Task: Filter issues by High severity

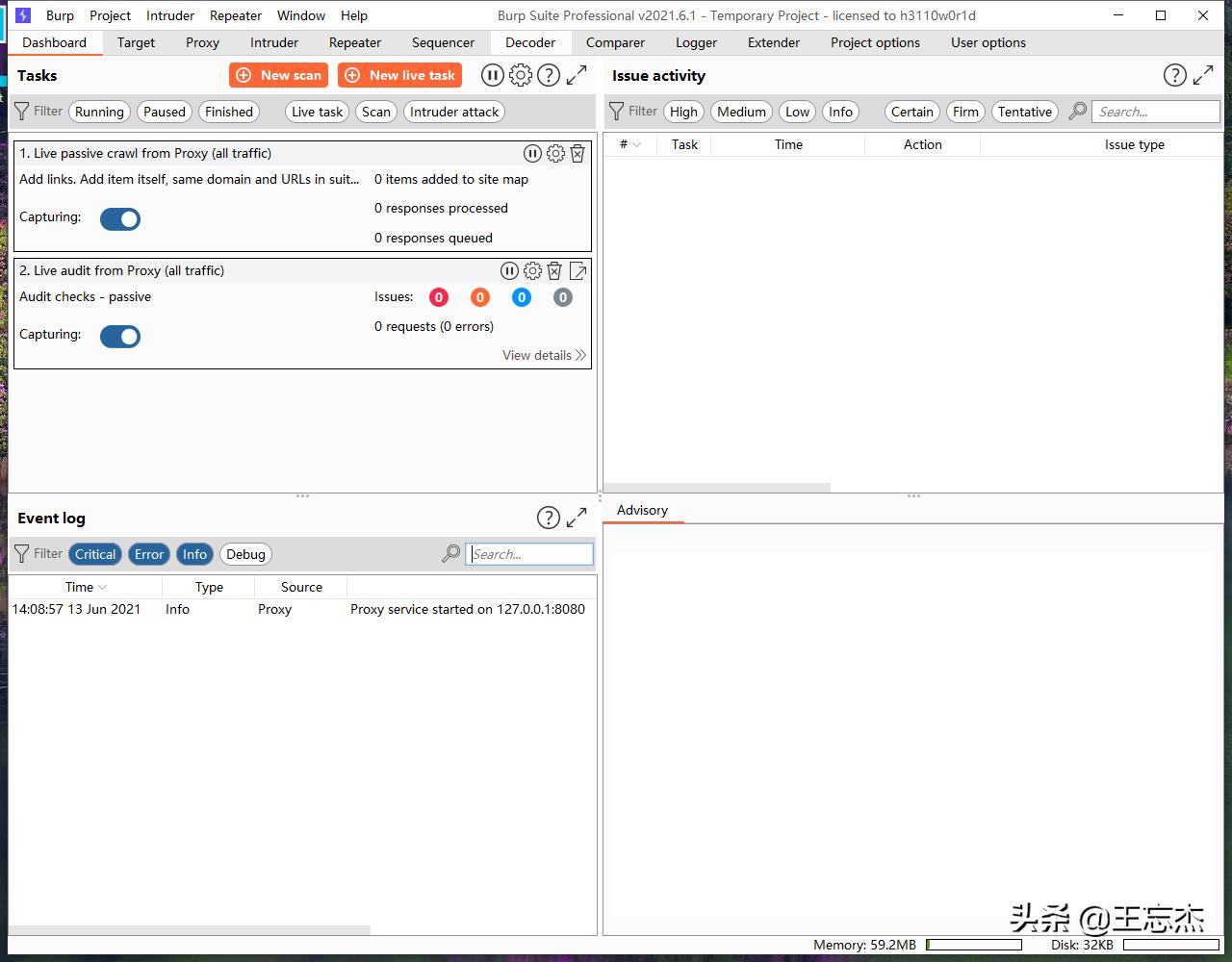Action: coord(683,112)
